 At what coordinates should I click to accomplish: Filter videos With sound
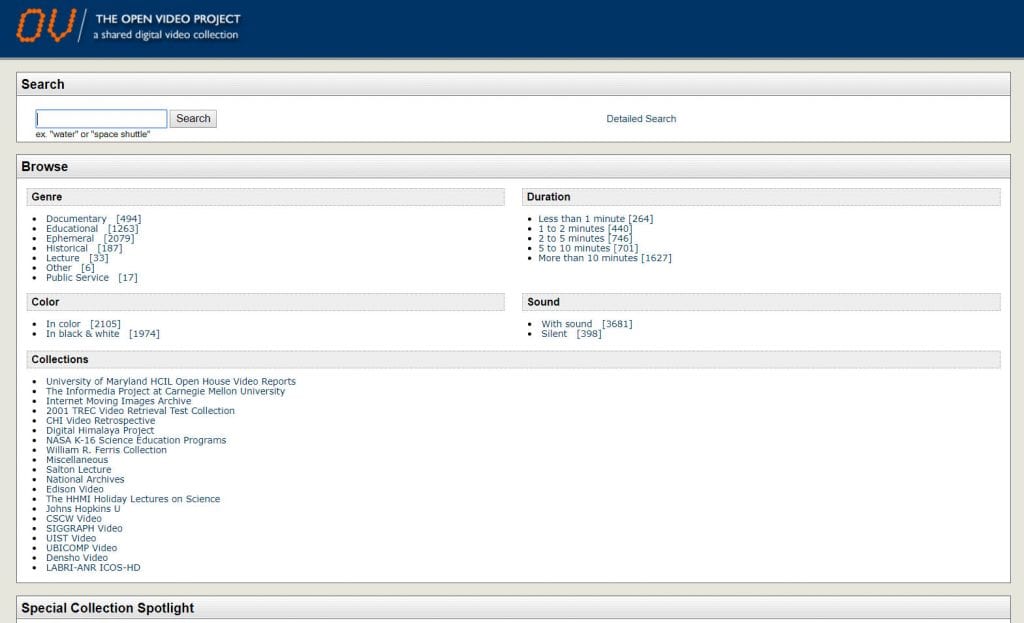coord(566,324)
